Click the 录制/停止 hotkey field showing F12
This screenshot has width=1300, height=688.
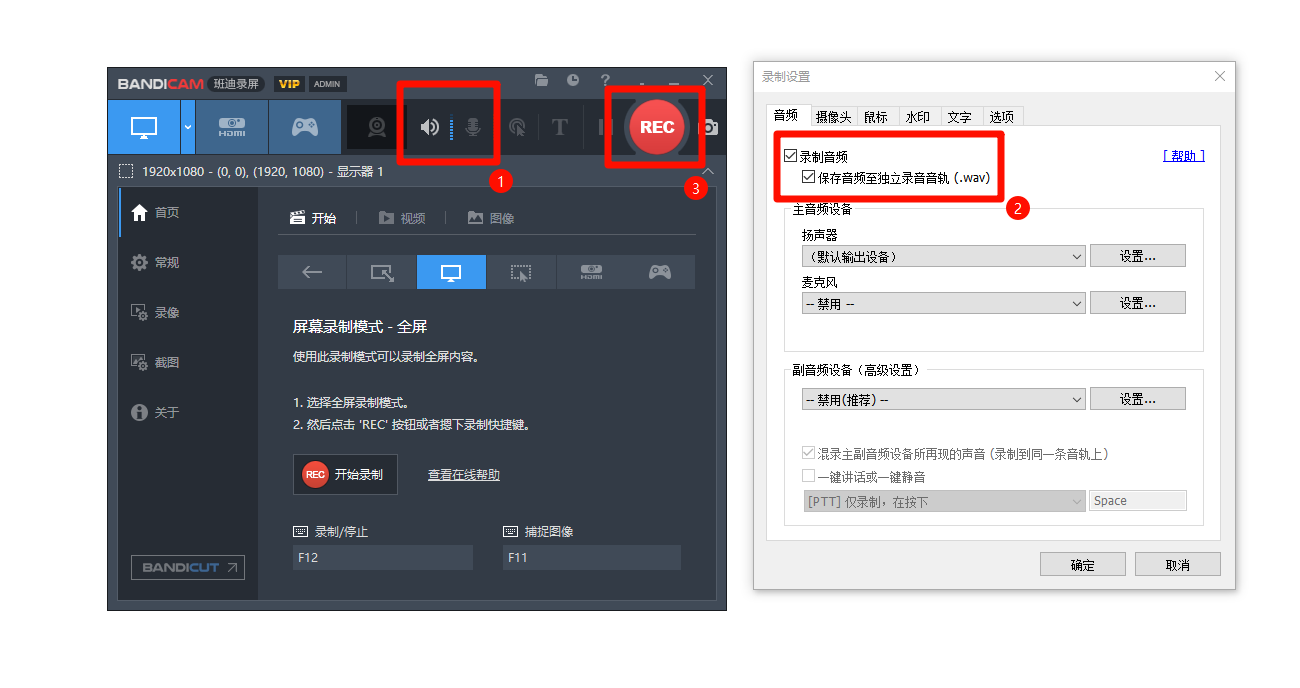click(x=382, y=557)
